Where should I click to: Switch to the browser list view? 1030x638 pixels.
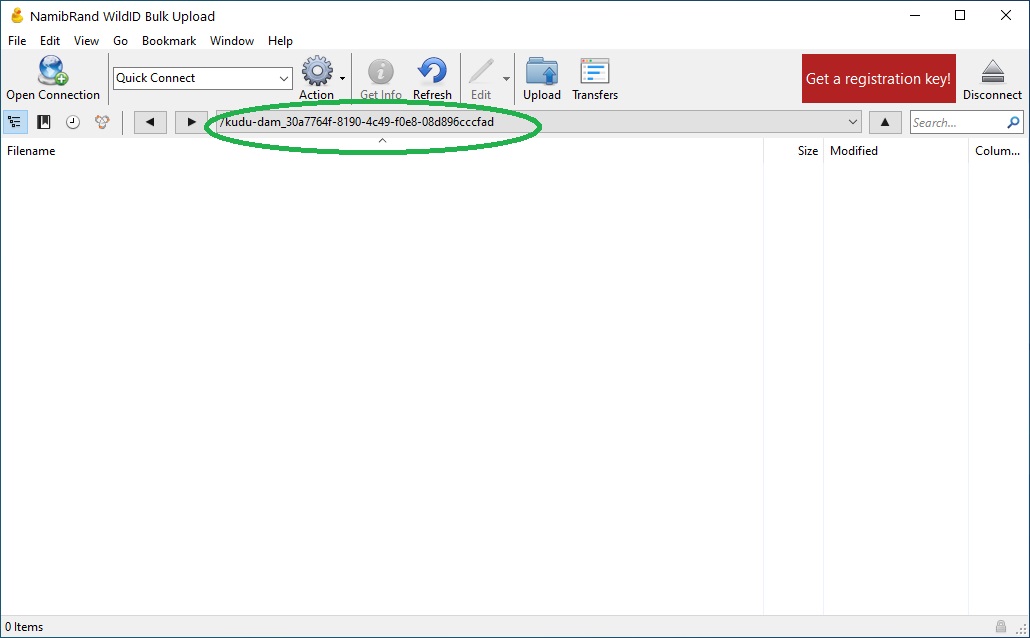pyautogui.click(x=14, y=122)
